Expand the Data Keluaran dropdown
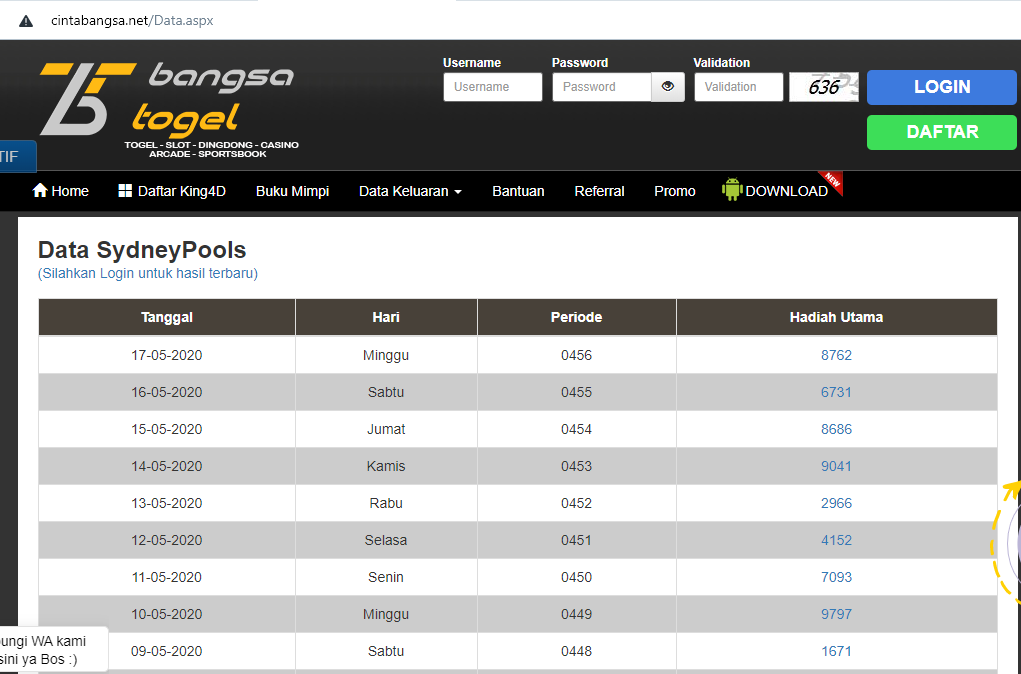Screen dimensions: 1021x674 [x=410, y=191]
